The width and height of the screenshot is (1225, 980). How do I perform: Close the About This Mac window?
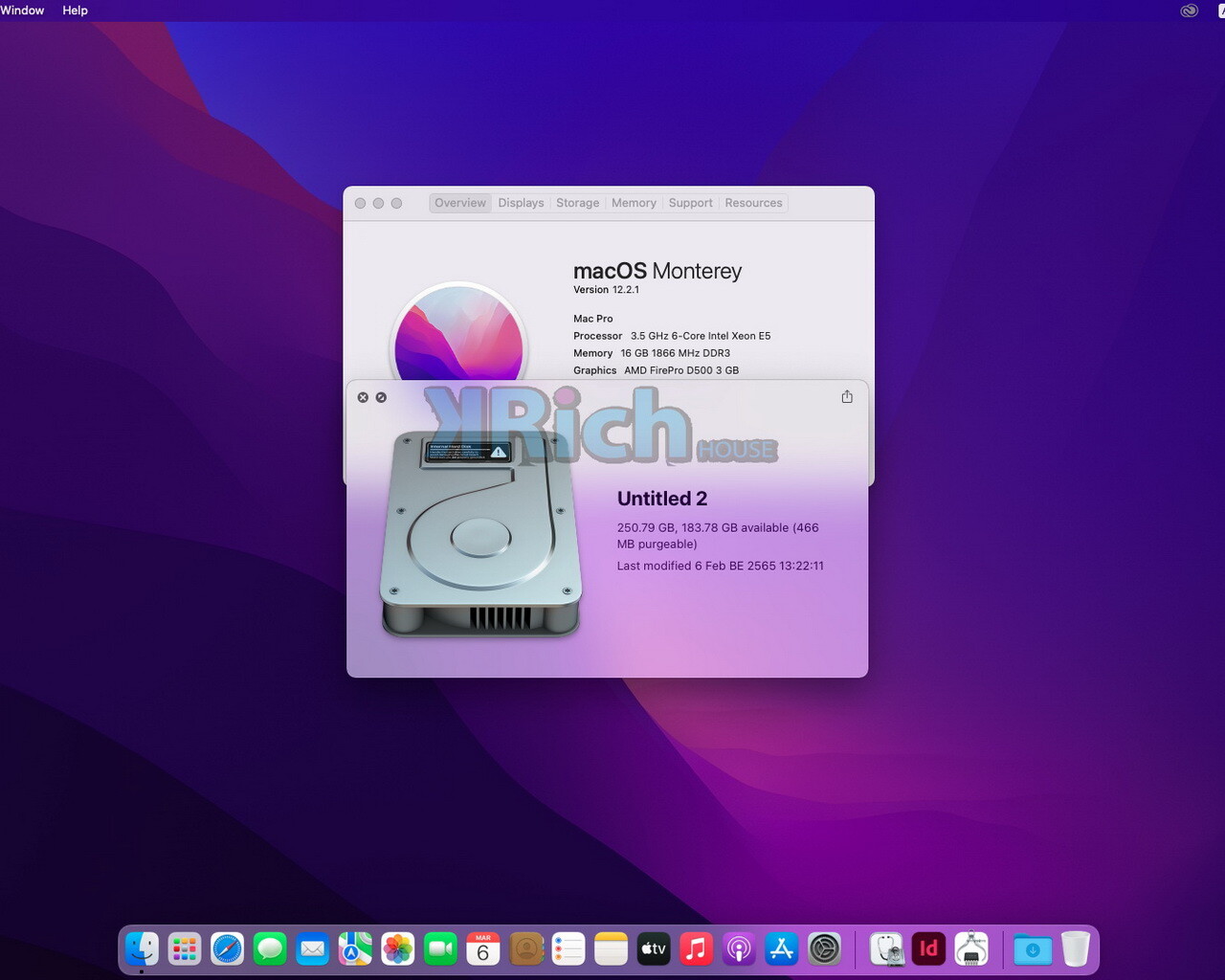tap(360, 203)
